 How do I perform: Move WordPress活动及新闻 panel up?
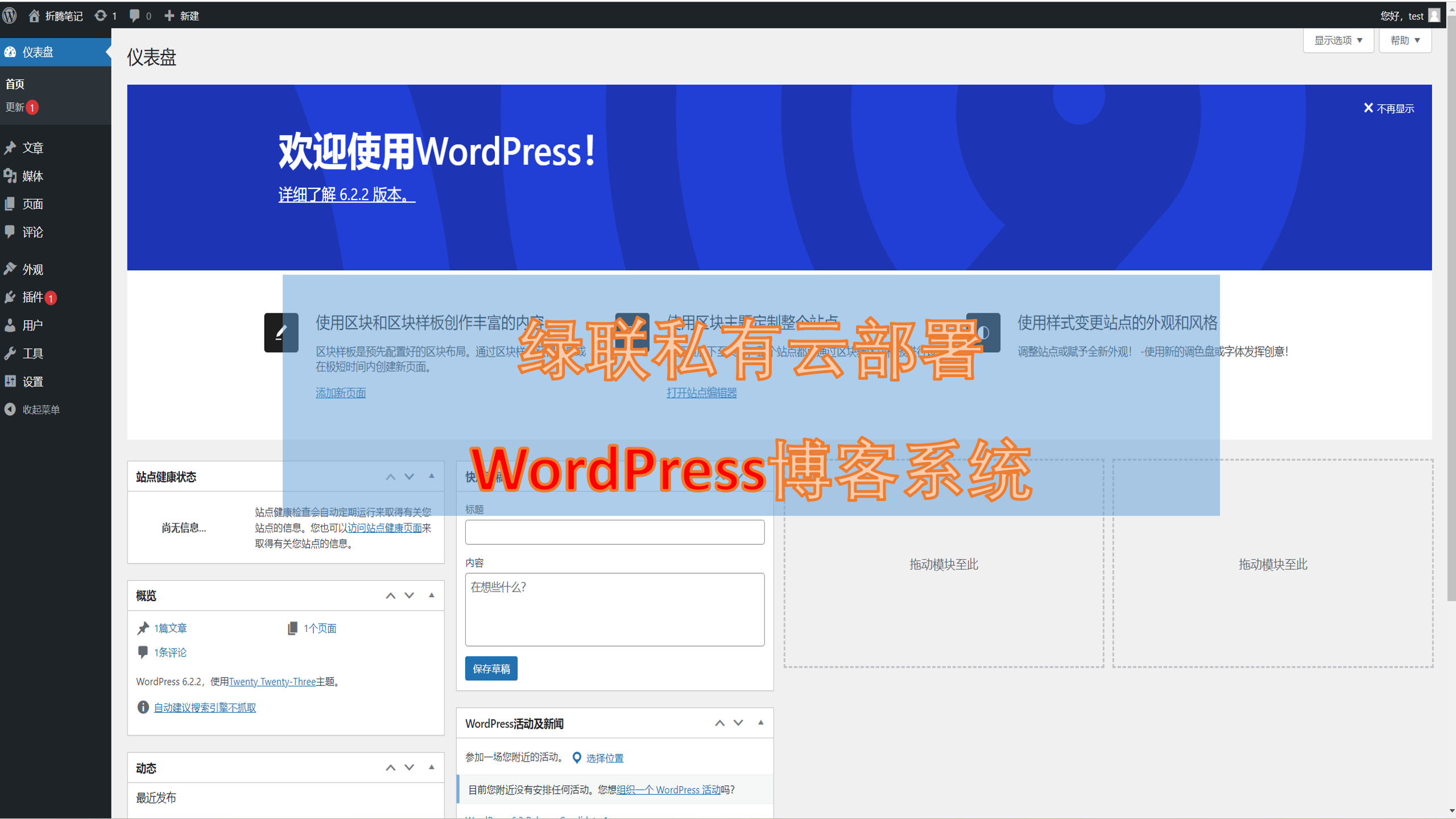tap(720, 723)
